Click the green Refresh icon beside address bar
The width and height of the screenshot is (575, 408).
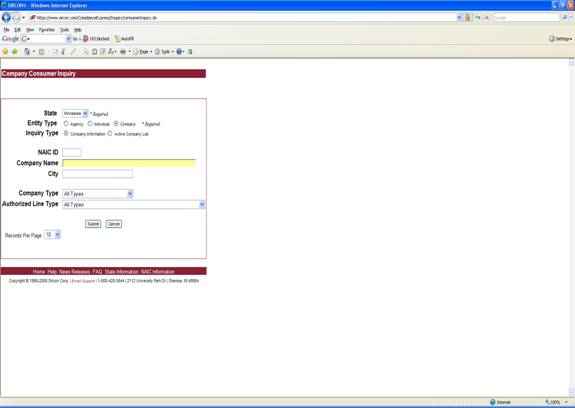pyautogui.click(x=478, y=17)
